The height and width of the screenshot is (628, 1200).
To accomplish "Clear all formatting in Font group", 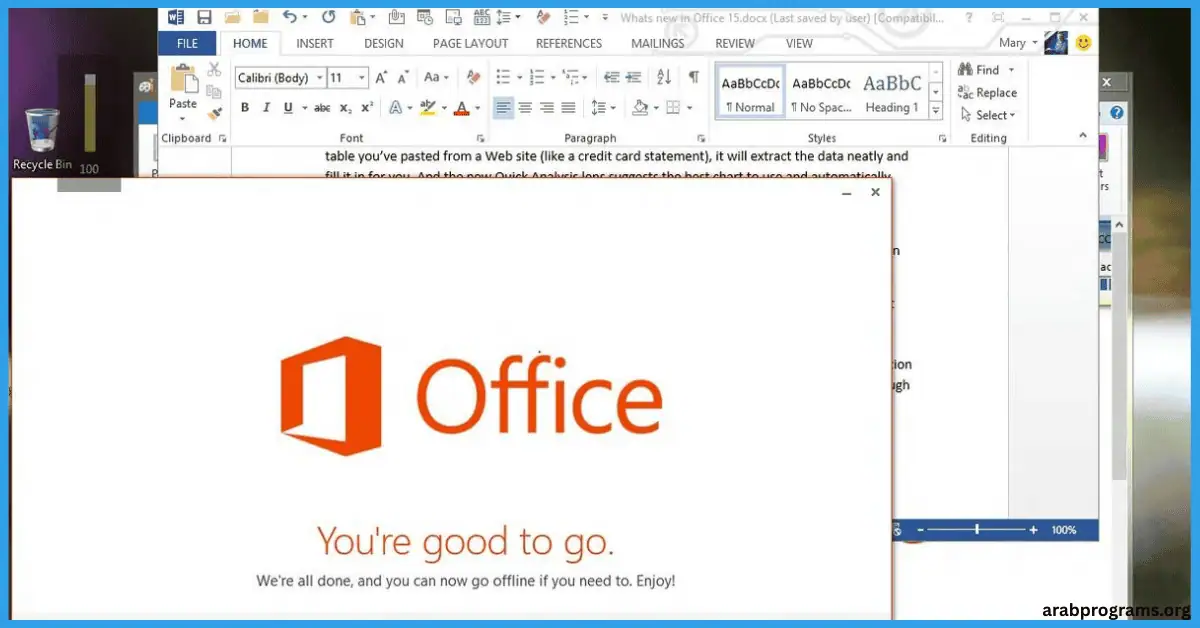I will (474, 77).
